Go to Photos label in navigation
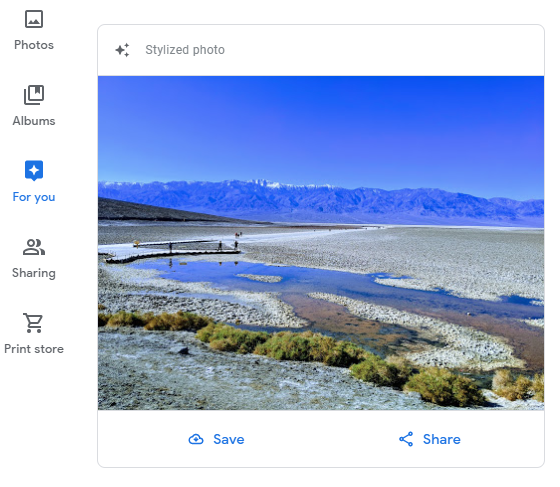This screenshot has height=487, width=560. [34, 45]
